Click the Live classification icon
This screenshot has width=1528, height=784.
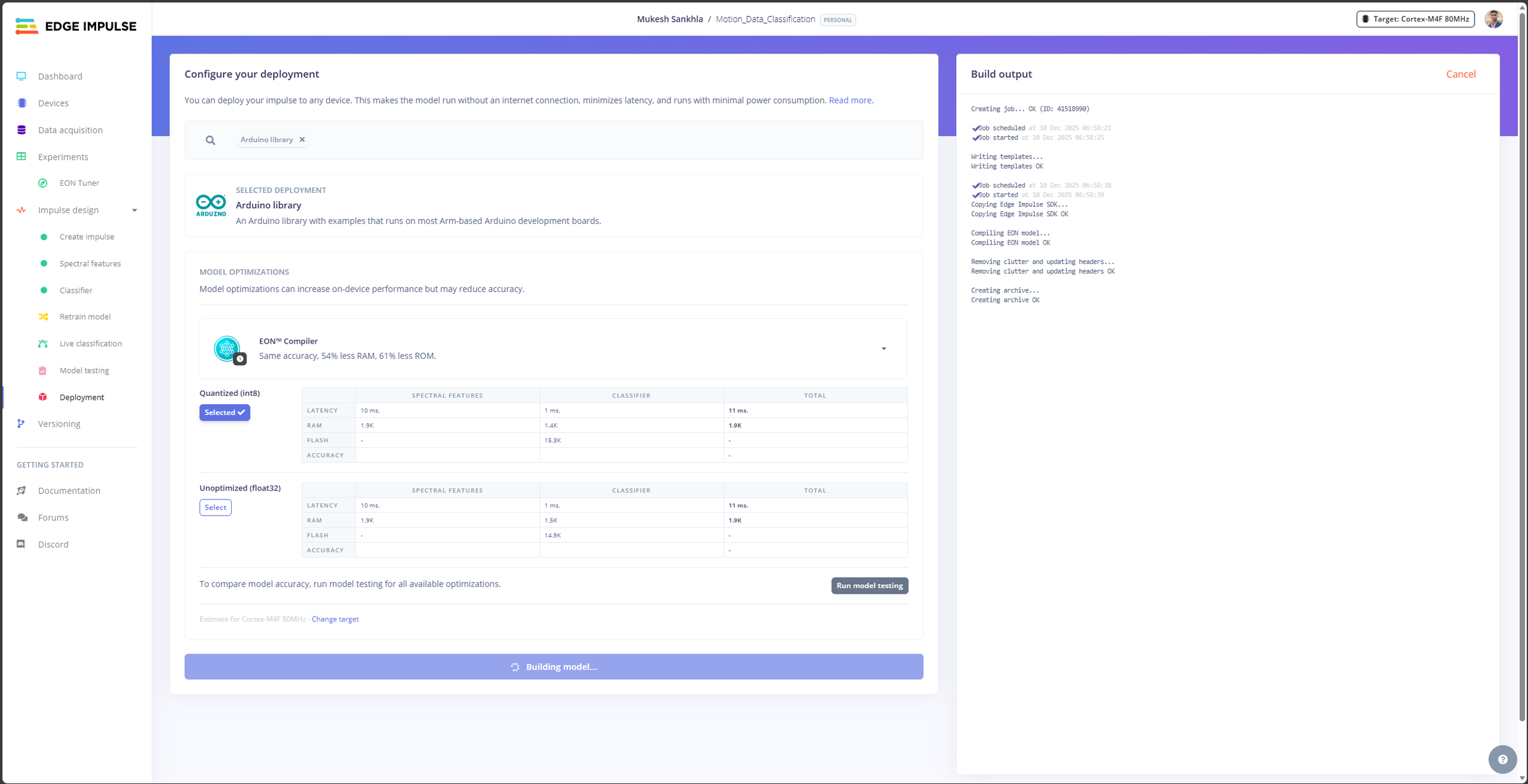coord(43,344)
